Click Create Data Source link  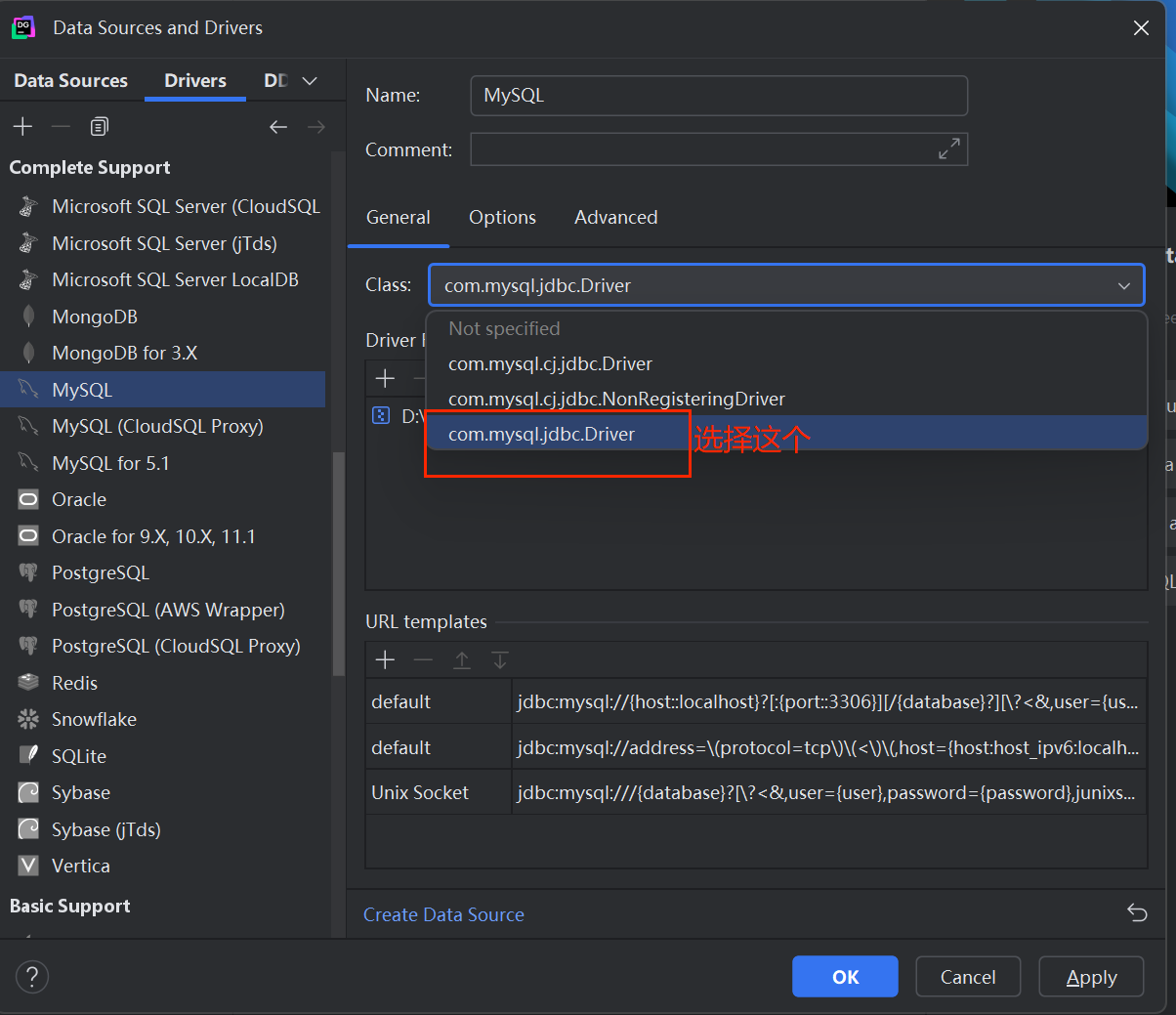click(443, 914)
